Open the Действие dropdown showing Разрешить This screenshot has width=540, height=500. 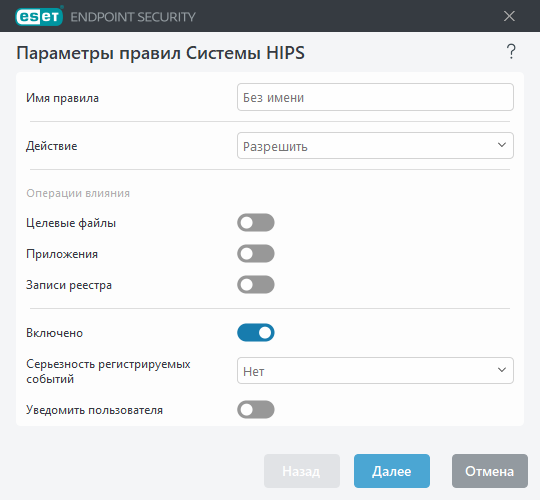(375, 146)
